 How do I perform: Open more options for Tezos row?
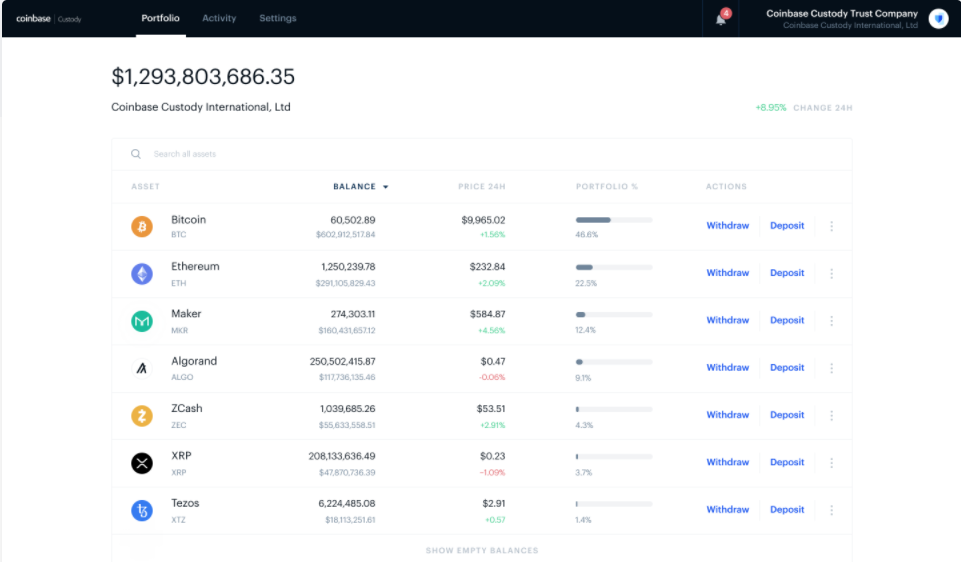click(832, 510)
